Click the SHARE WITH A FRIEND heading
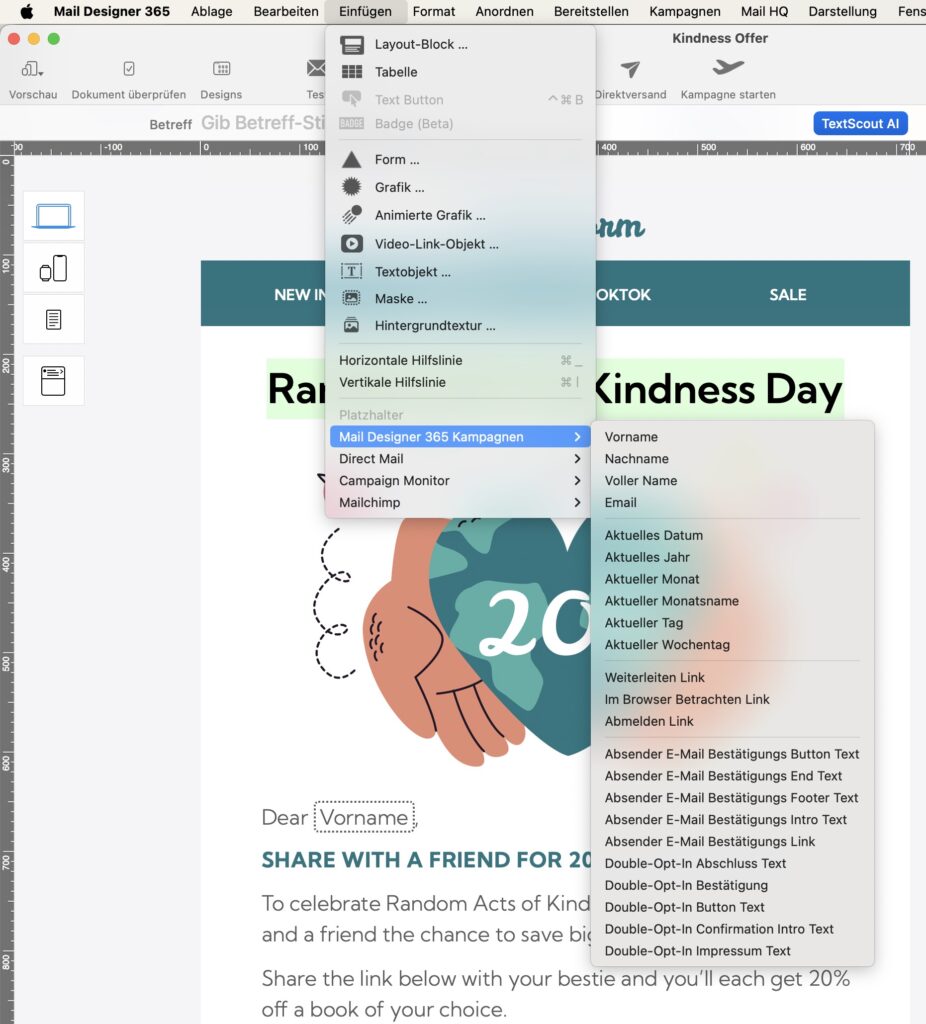The height and width of the screenshot is (1024, 926). tap(426, 859)
